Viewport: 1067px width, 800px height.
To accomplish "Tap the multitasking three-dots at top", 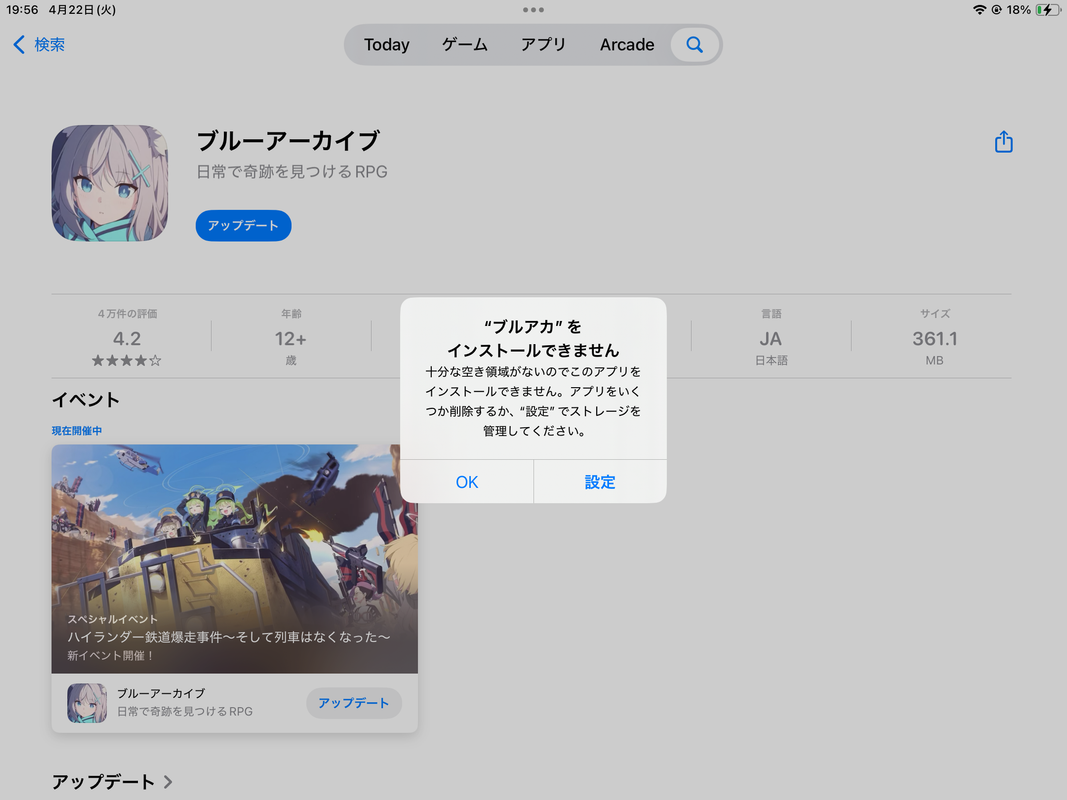I will tap(533, 10).
